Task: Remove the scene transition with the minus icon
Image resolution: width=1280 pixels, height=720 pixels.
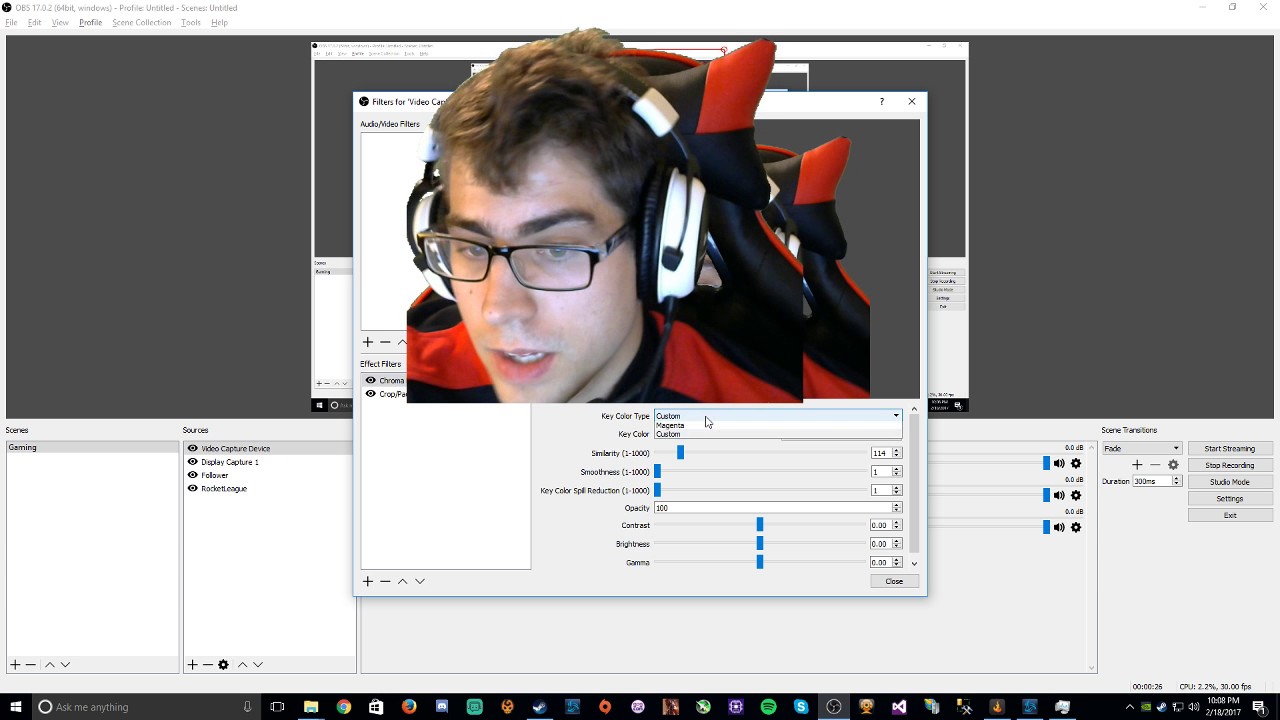Action: point(1155,465)
